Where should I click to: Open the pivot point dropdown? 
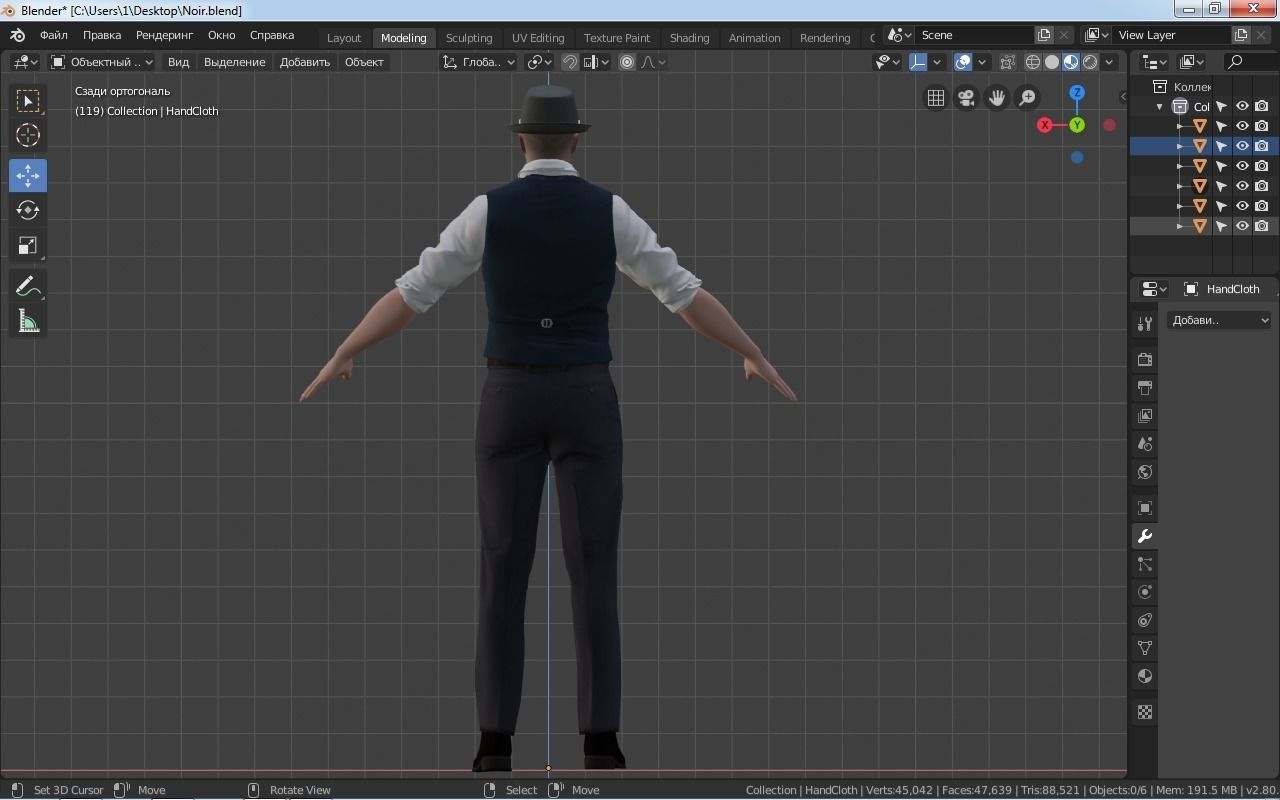pyautogui.click(x=539, y=62)
